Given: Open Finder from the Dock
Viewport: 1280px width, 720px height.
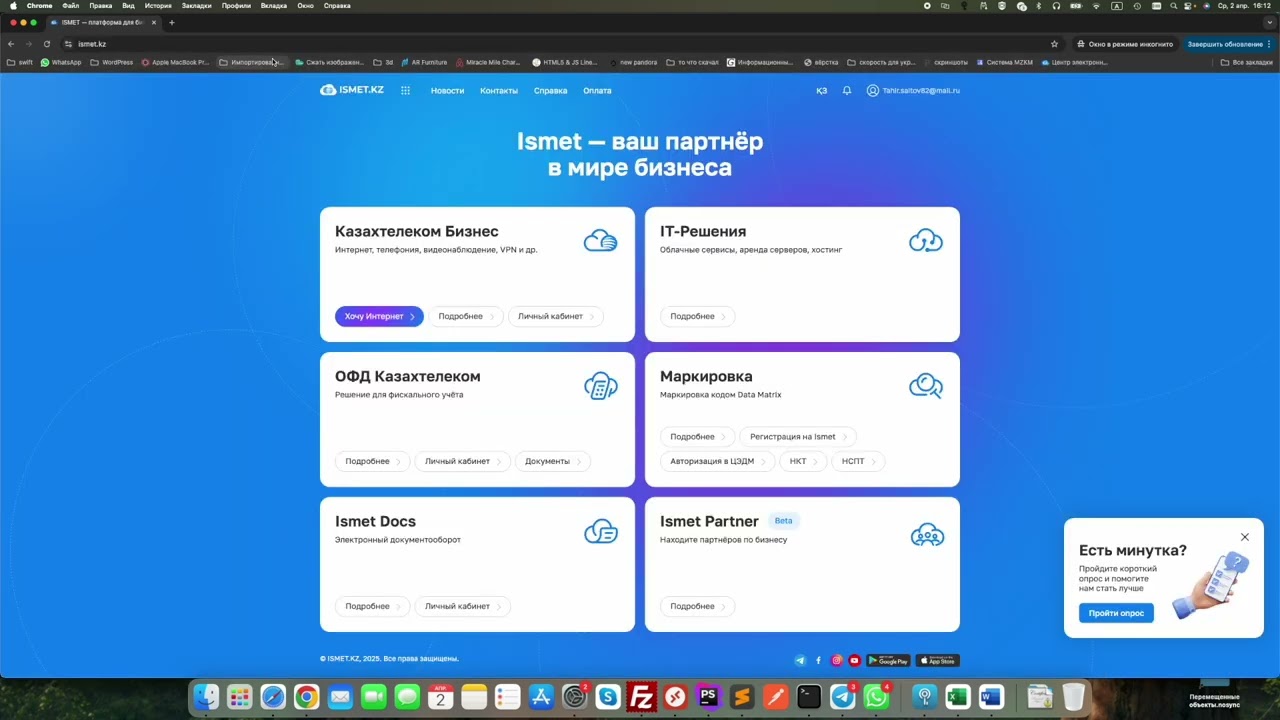Looking at the screenshot, I should (x=206, y=697).
